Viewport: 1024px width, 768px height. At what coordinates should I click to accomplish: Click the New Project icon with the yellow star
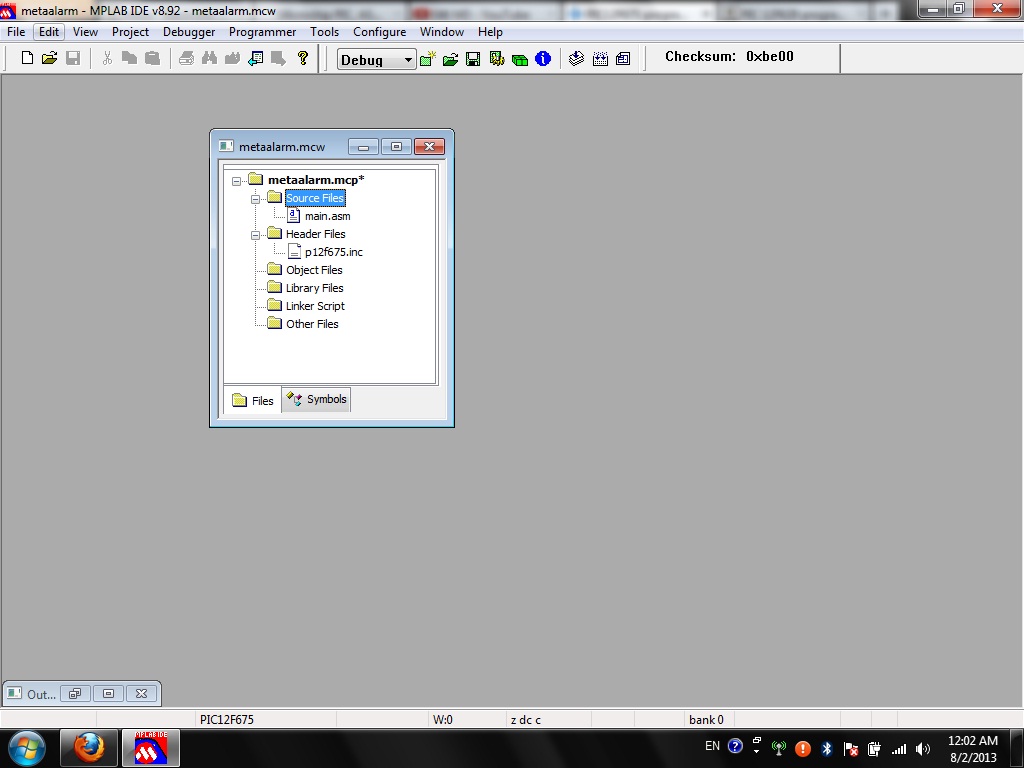pos(428,59)
